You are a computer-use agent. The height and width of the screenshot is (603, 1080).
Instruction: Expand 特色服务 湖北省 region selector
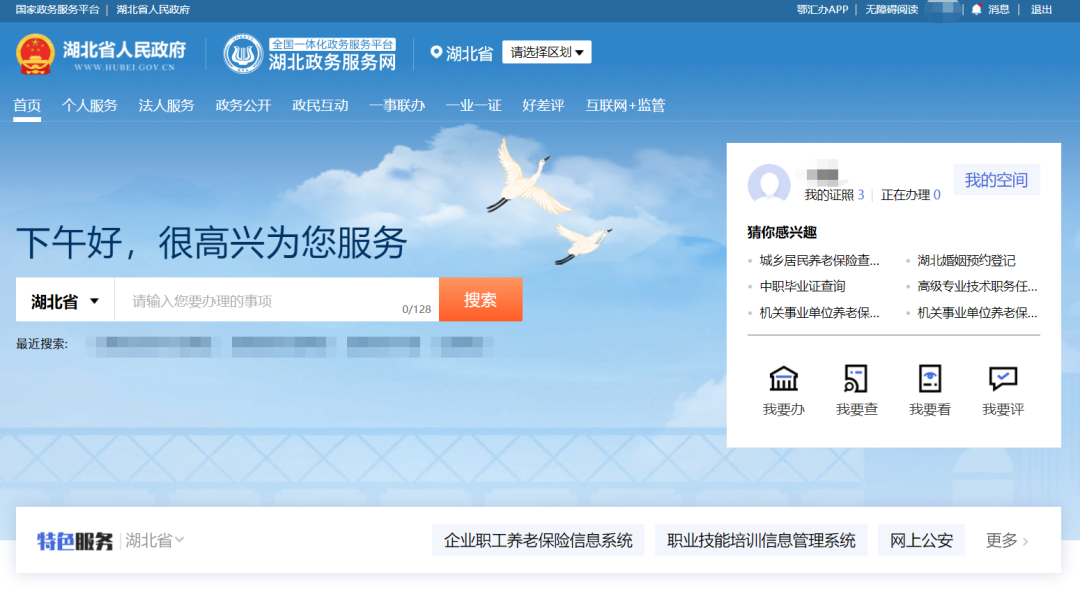155,541
